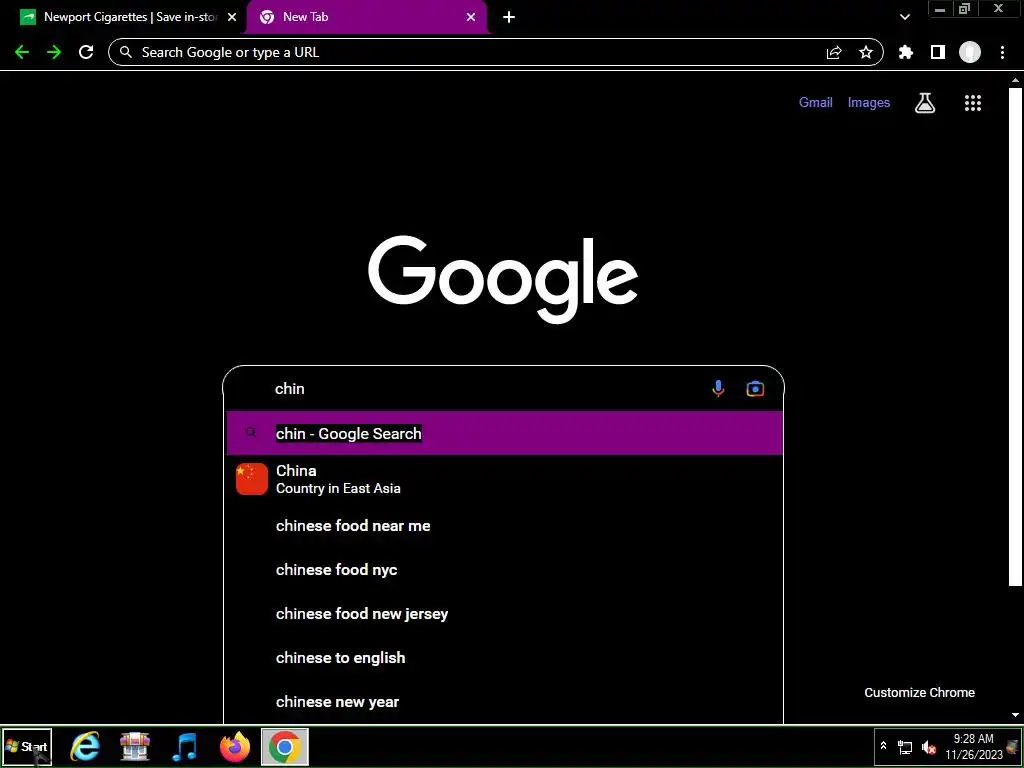Launch Internet Explorer from the taskbar
This screenshot has width=1024, height=768.
85,746
